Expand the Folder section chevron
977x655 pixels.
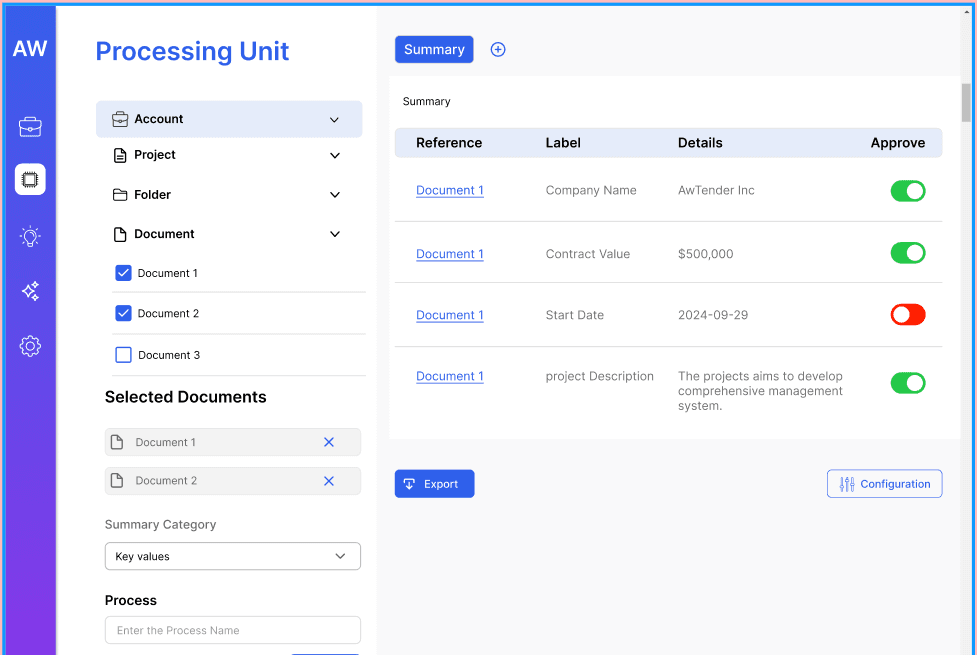point(335,195)
